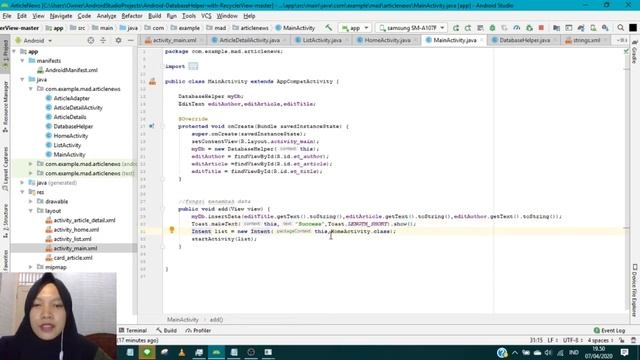Switch to the strings.xml tab
Viewport: 640px width, 360px height.
[586, 40]
